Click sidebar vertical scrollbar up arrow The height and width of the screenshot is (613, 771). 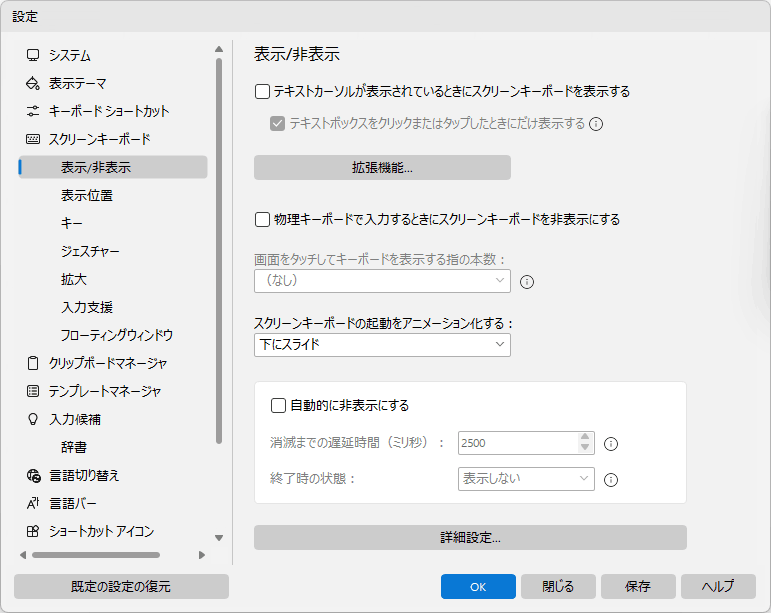[x=219, y=49]
